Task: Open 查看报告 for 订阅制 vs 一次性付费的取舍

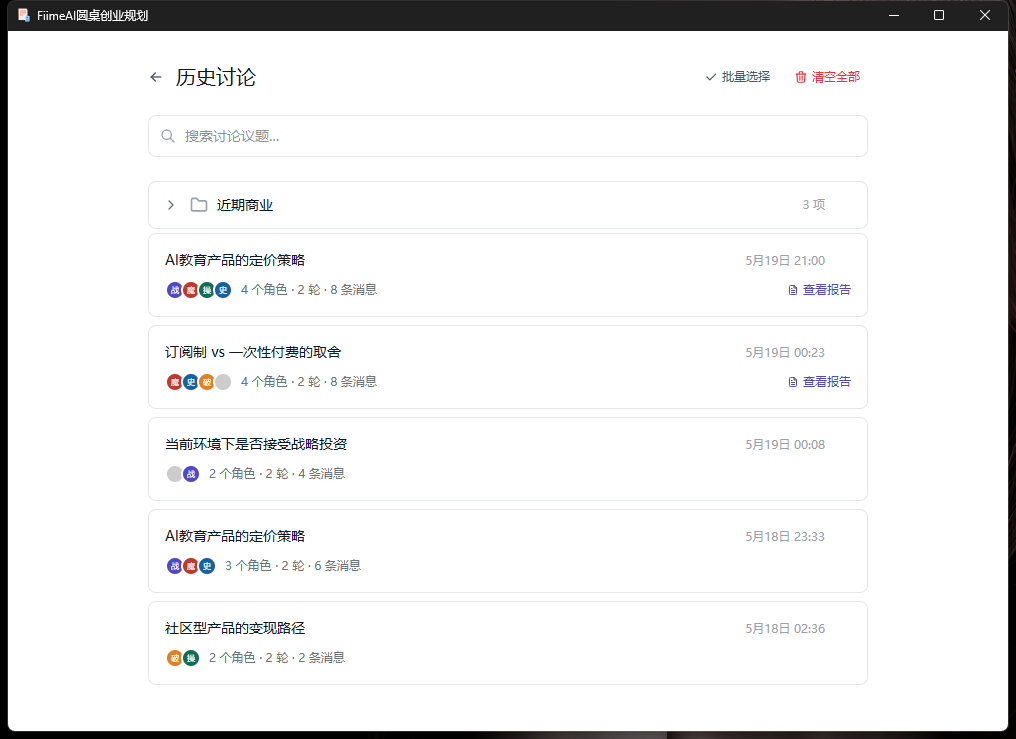Action: 820,382
